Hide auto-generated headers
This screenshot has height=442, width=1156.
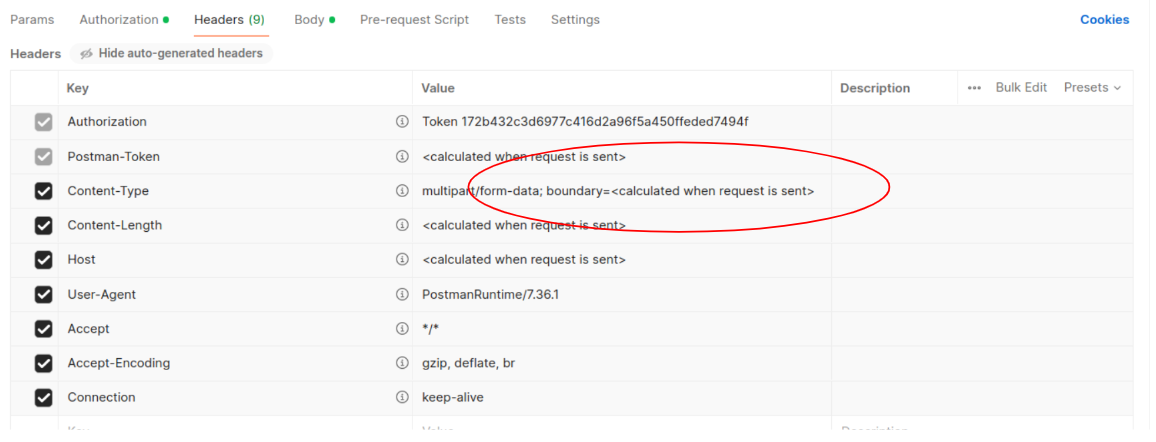coord(171,53)
